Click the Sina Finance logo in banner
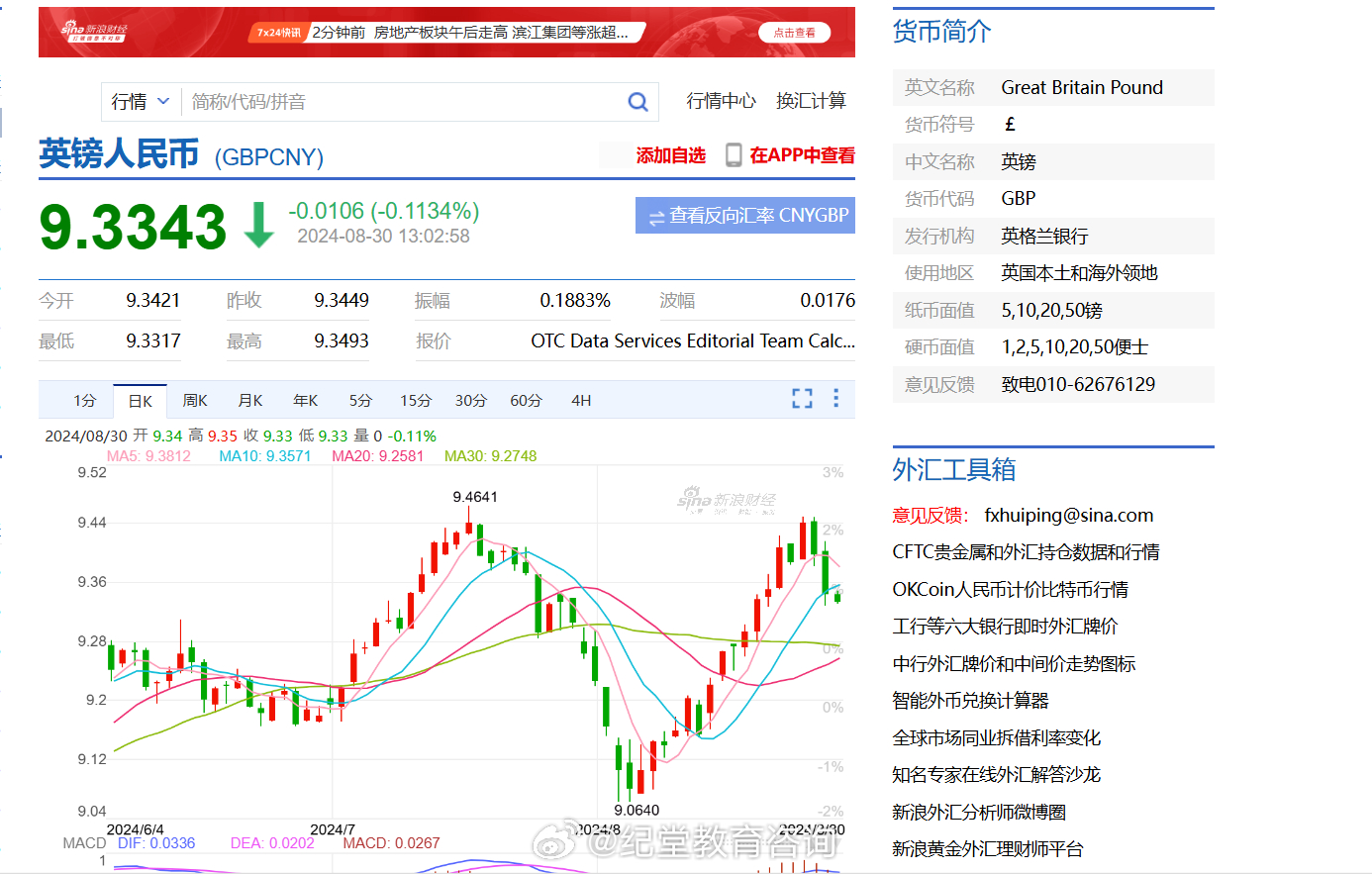The width and height of the screenshot is (1372, 874). 94,32
